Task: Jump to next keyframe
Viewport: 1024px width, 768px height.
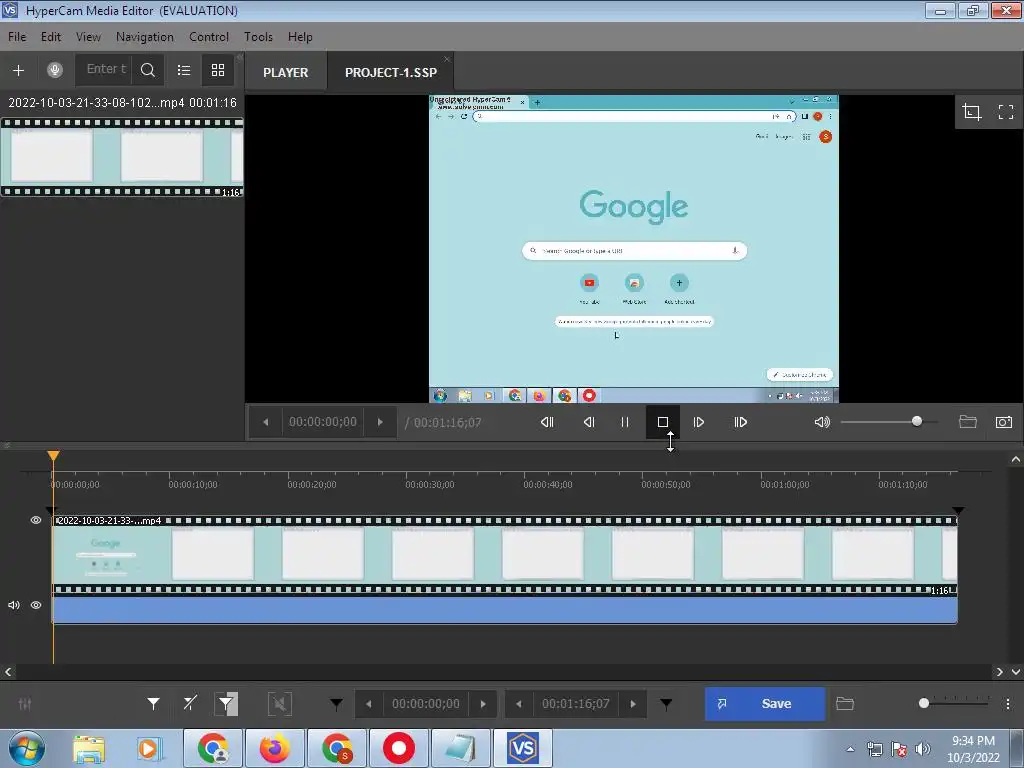Action: tap(741, 423)
